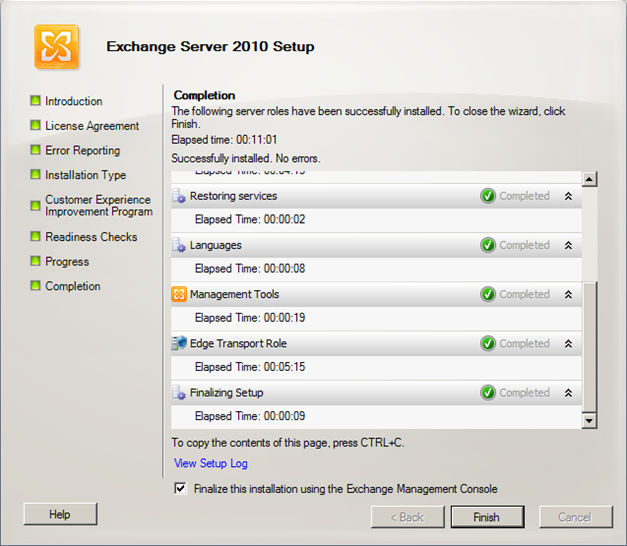
Task: Click the green square beside License Agreement
Action: click(x=36, y=125)
